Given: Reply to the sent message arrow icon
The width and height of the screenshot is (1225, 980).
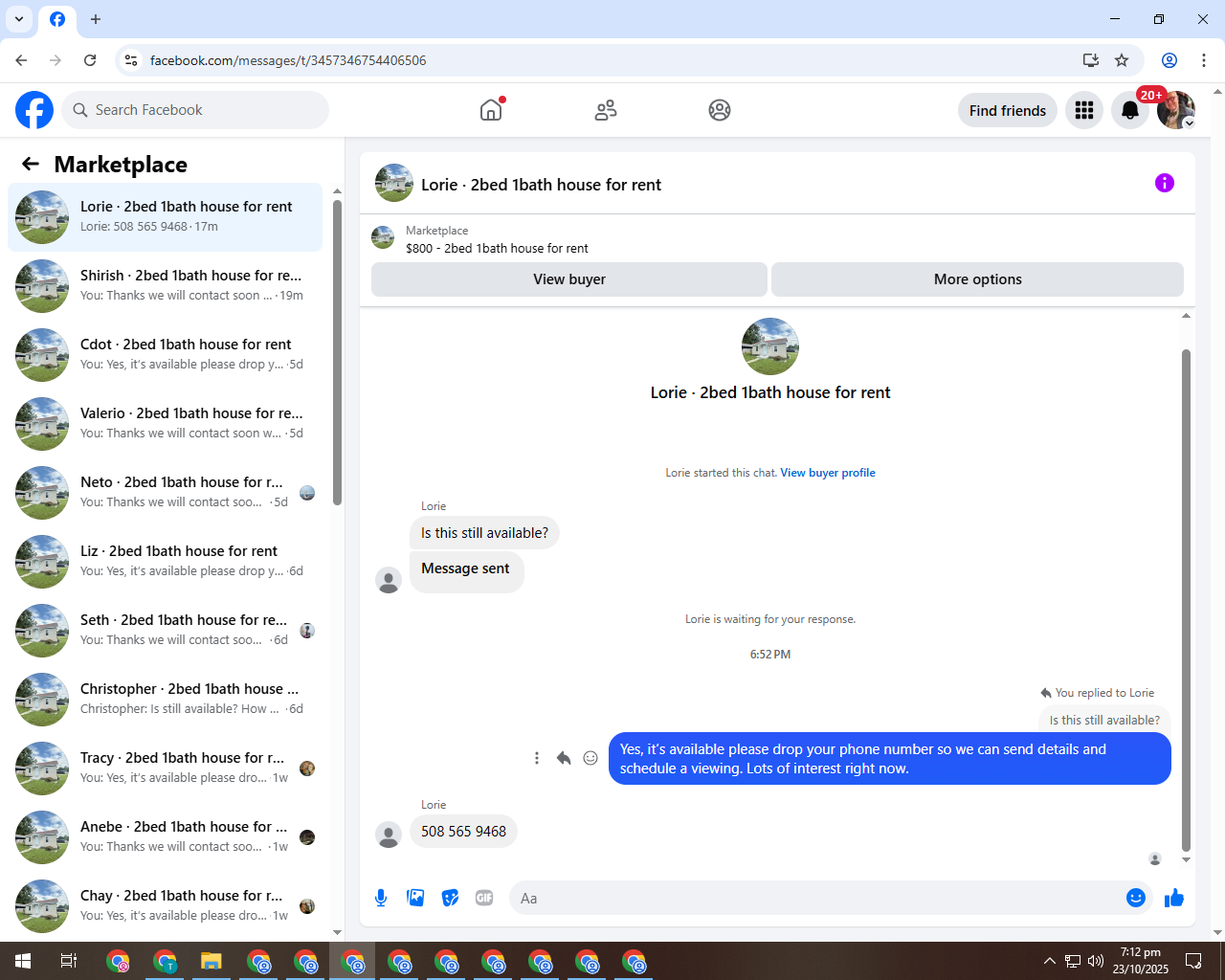Looking at the screenshot, I should click(x=564, y=758).
